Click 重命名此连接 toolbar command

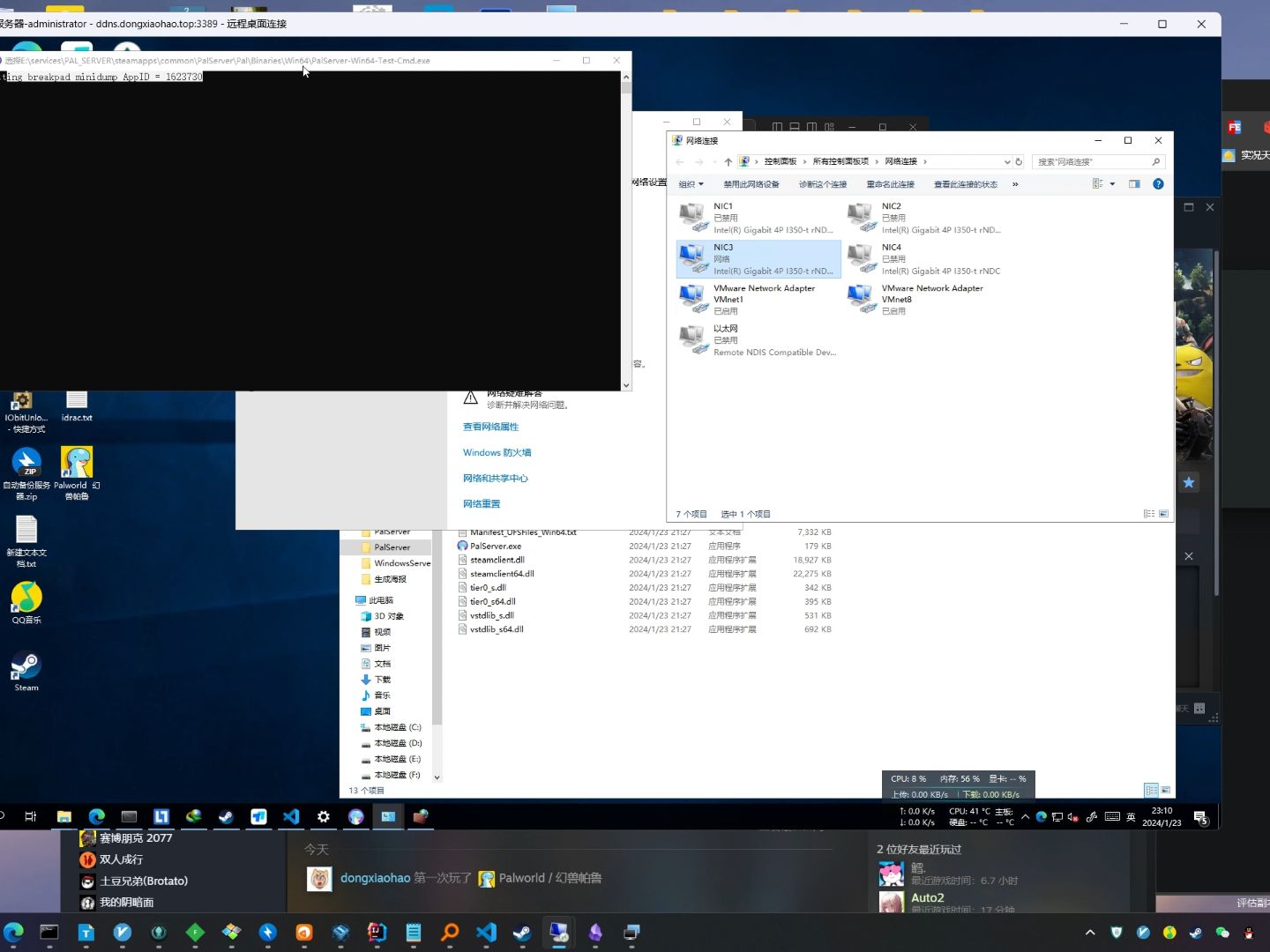[890, 184]
